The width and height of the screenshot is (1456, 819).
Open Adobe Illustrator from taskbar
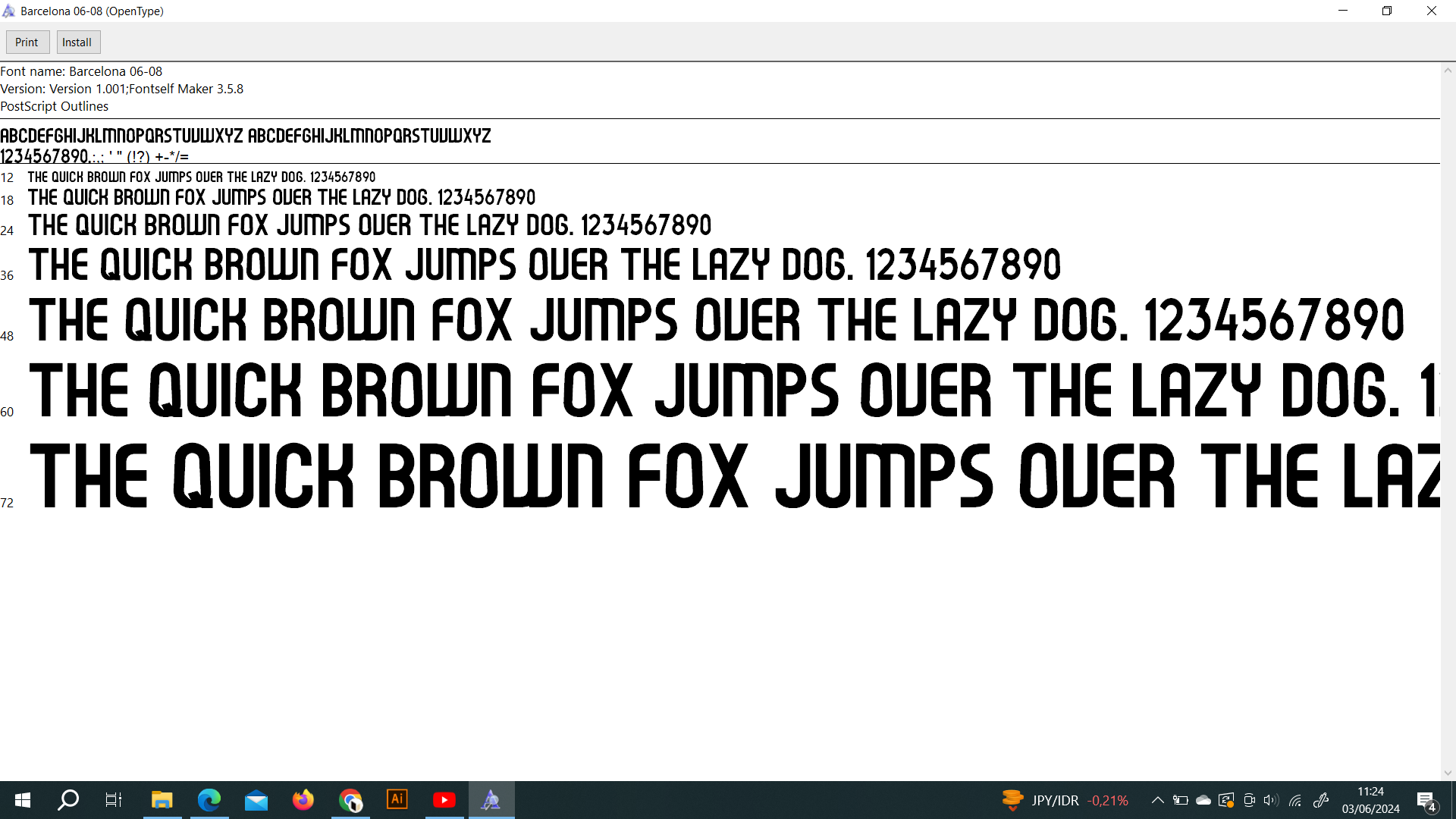click(x=397, y=799)
